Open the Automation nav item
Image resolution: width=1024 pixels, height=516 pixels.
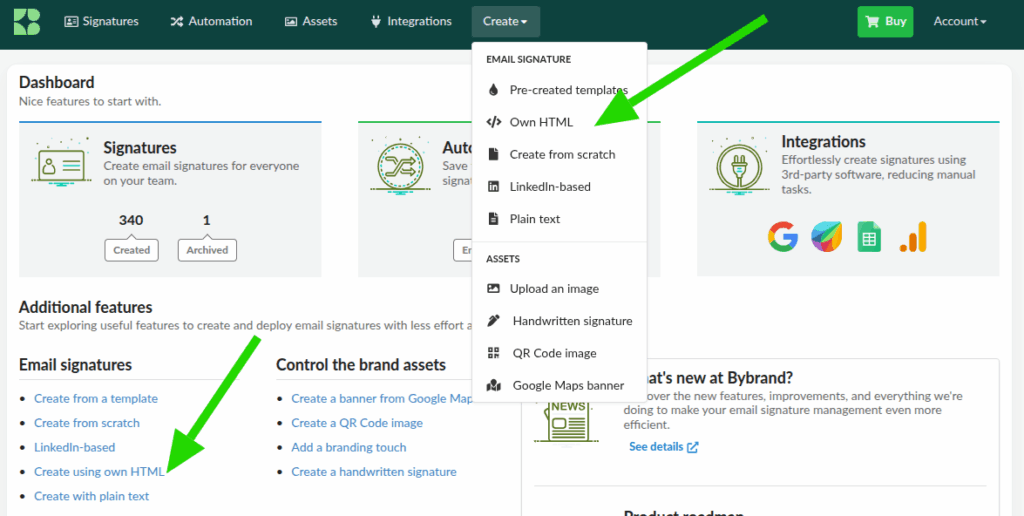[x=211, y=22]
